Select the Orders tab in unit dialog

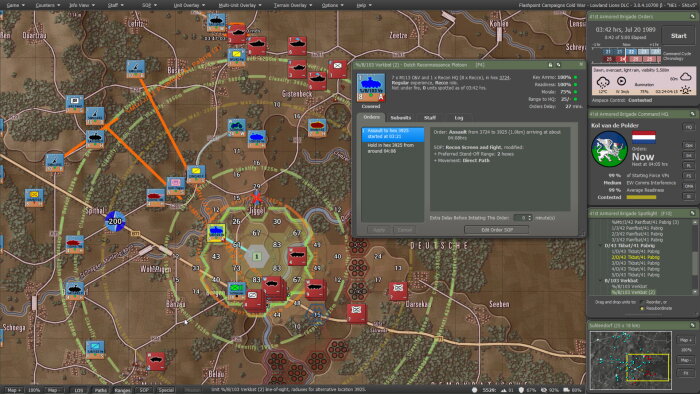click(371, 117)
